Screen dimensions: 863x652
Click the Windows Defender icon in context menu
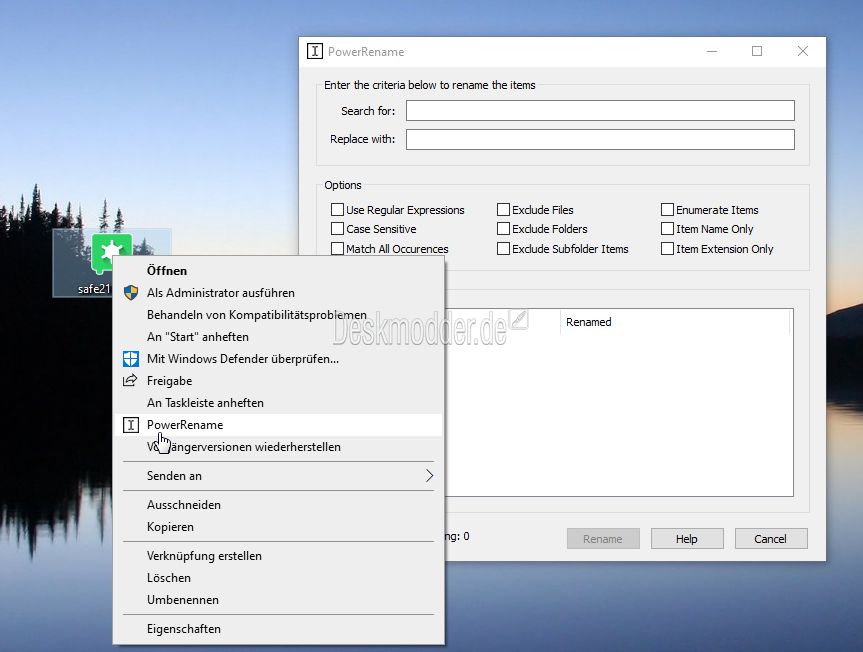(x=130, y=359)
